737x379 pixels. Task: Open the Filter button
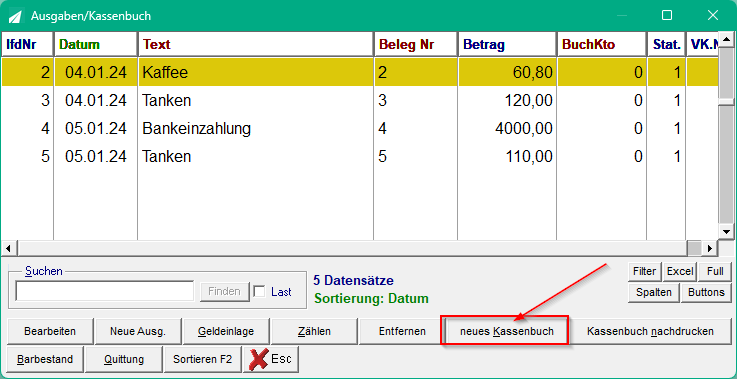point(644,271)
